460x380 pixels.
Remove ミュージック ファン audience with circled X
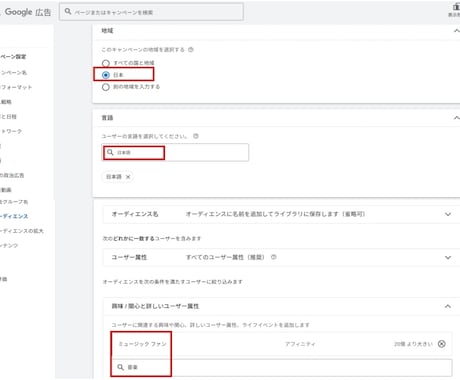pyautogui.click(x=442, y=344)
